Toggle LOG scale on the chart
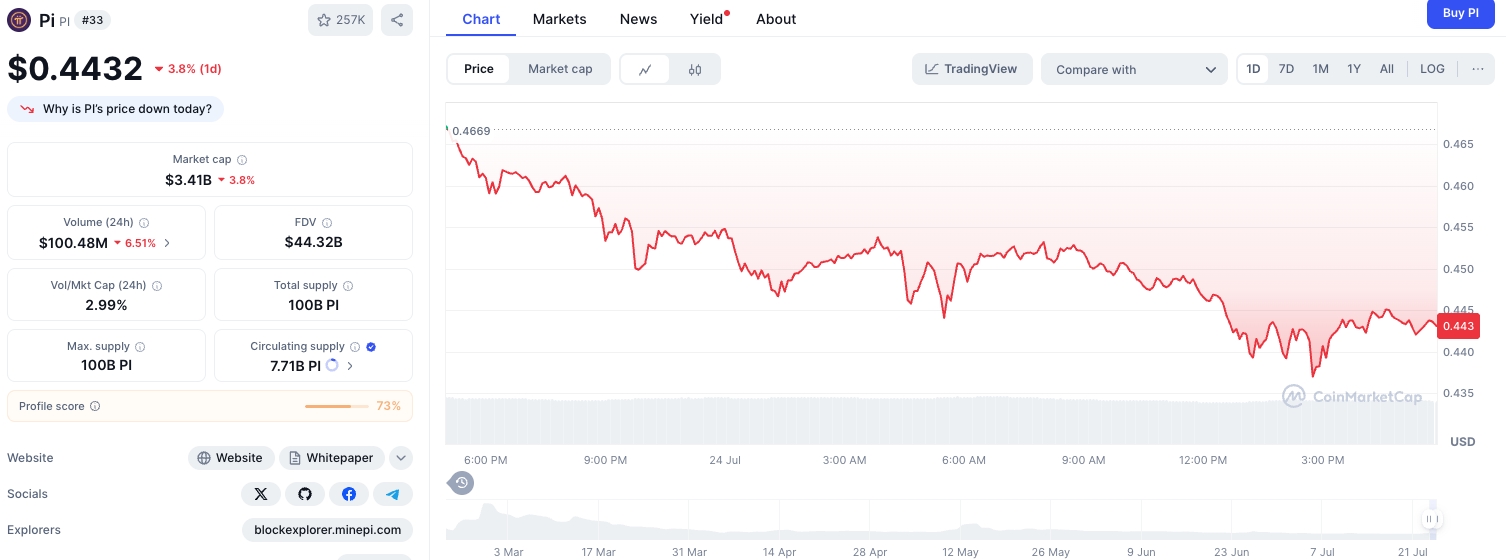This screenshot has height=560, width=1506. pos(1432,69)
